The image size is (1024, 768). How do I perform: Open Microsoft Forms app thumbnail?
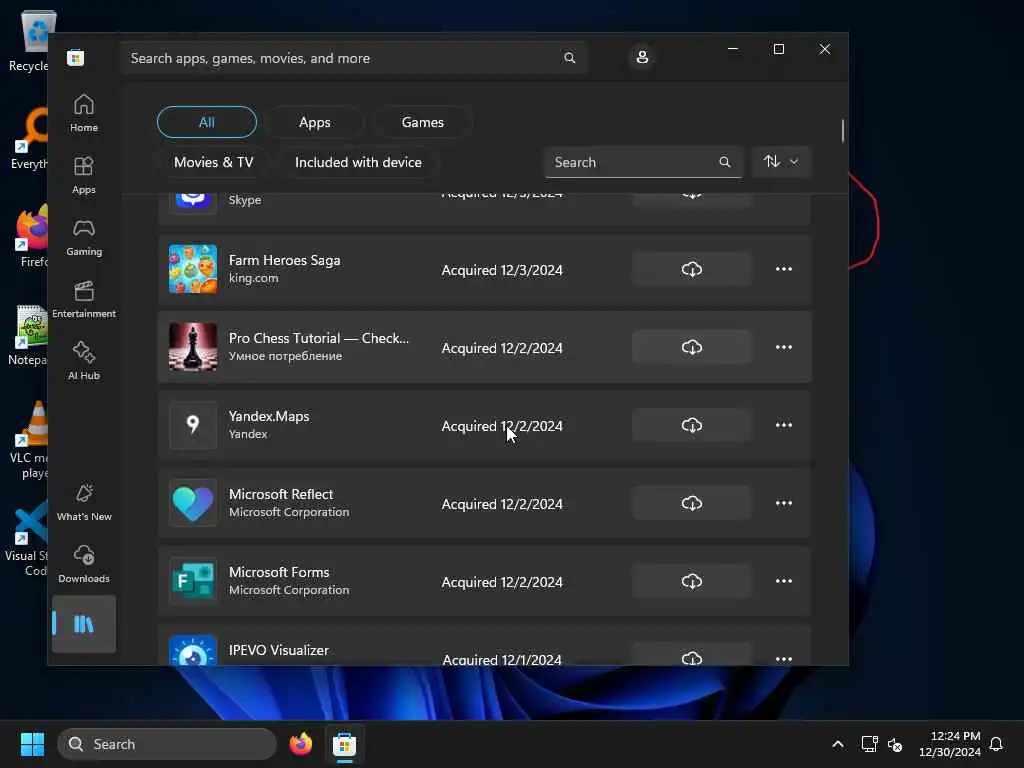(193, 581)
